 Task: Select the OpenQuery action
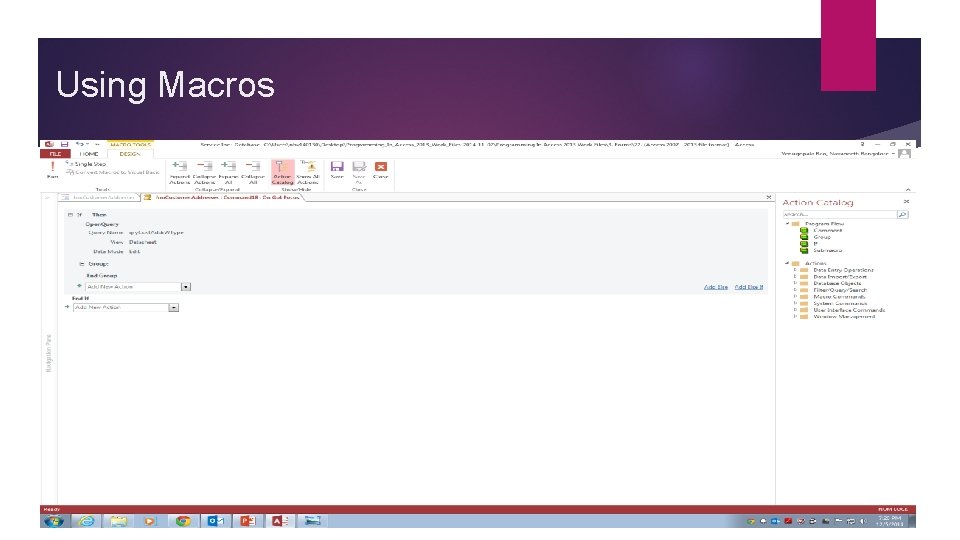[102, 224]
